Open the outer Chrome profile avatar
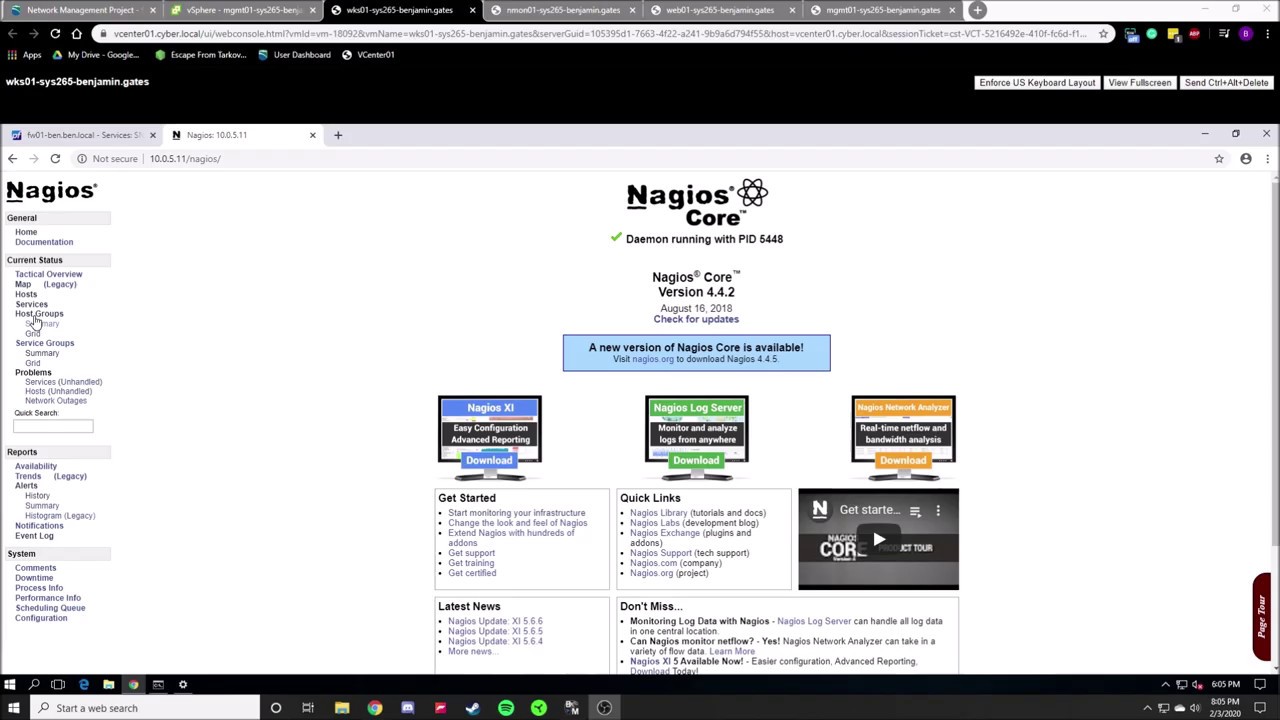Image resolution: width=1280 pixels, height=720 pixels. [1245, 34]
